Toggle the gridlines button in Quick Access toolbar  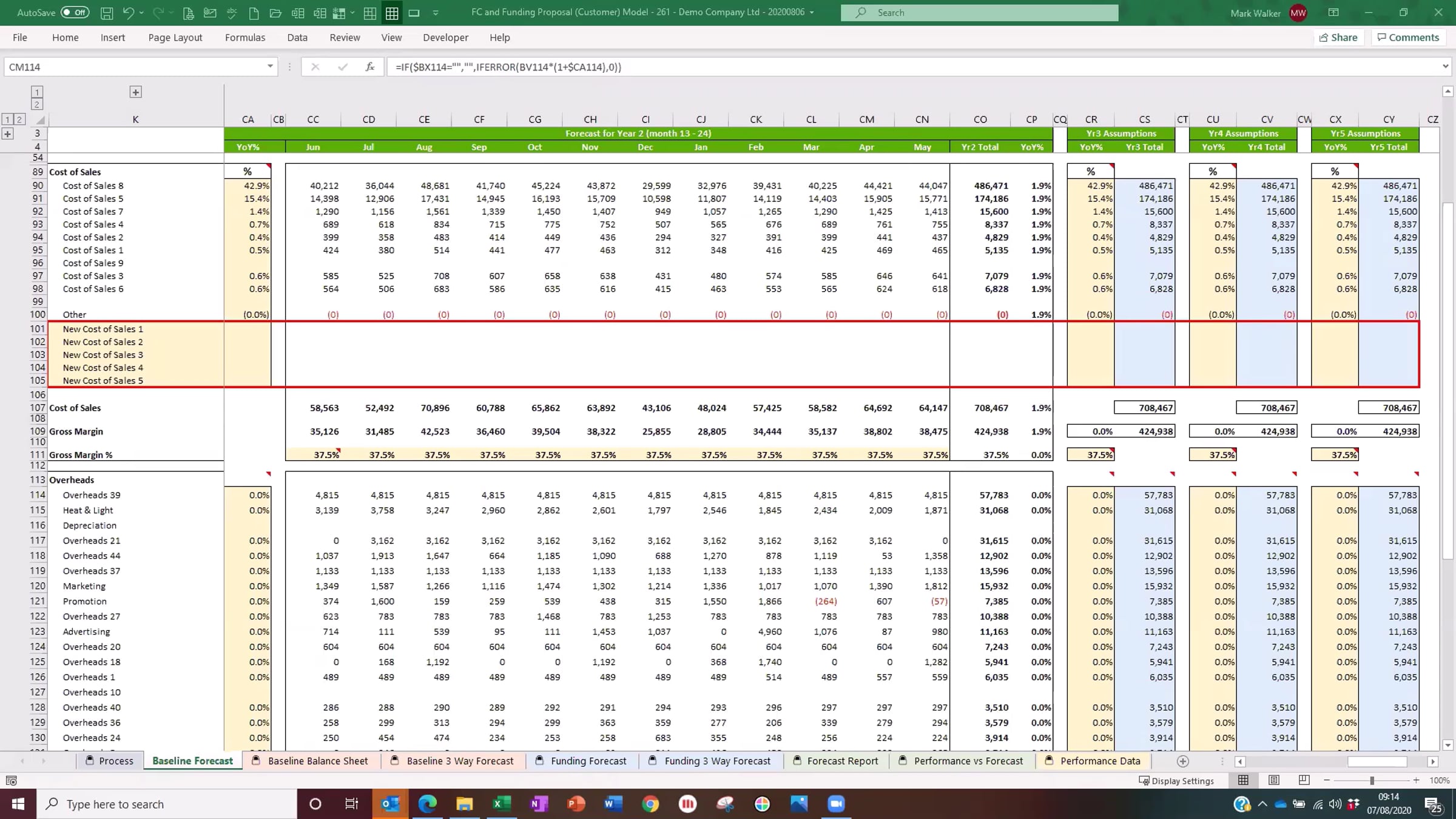pos(392,13)
